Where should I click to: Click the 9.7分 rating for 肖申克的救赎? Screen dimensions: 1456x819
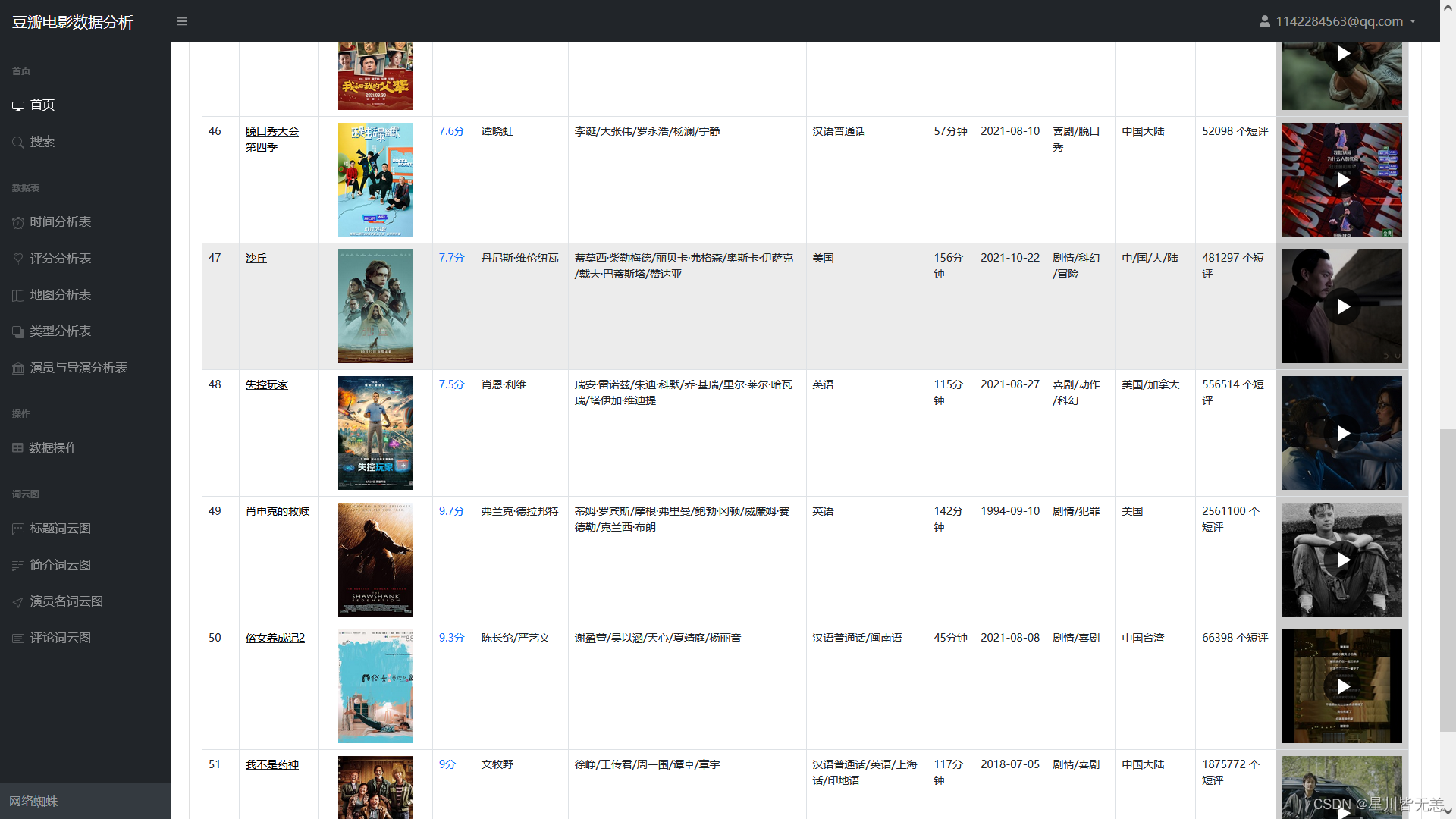pyautogui.click(x=451, y=511)
